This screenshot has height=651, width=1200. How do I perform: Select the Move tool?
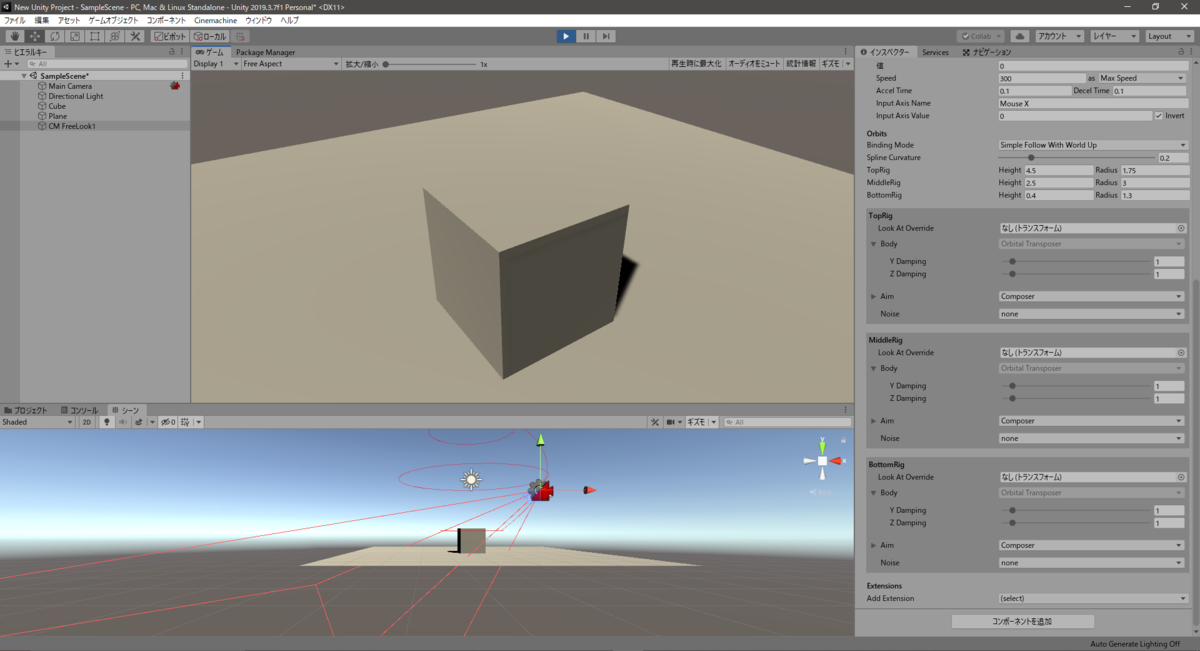click(35, 36)
